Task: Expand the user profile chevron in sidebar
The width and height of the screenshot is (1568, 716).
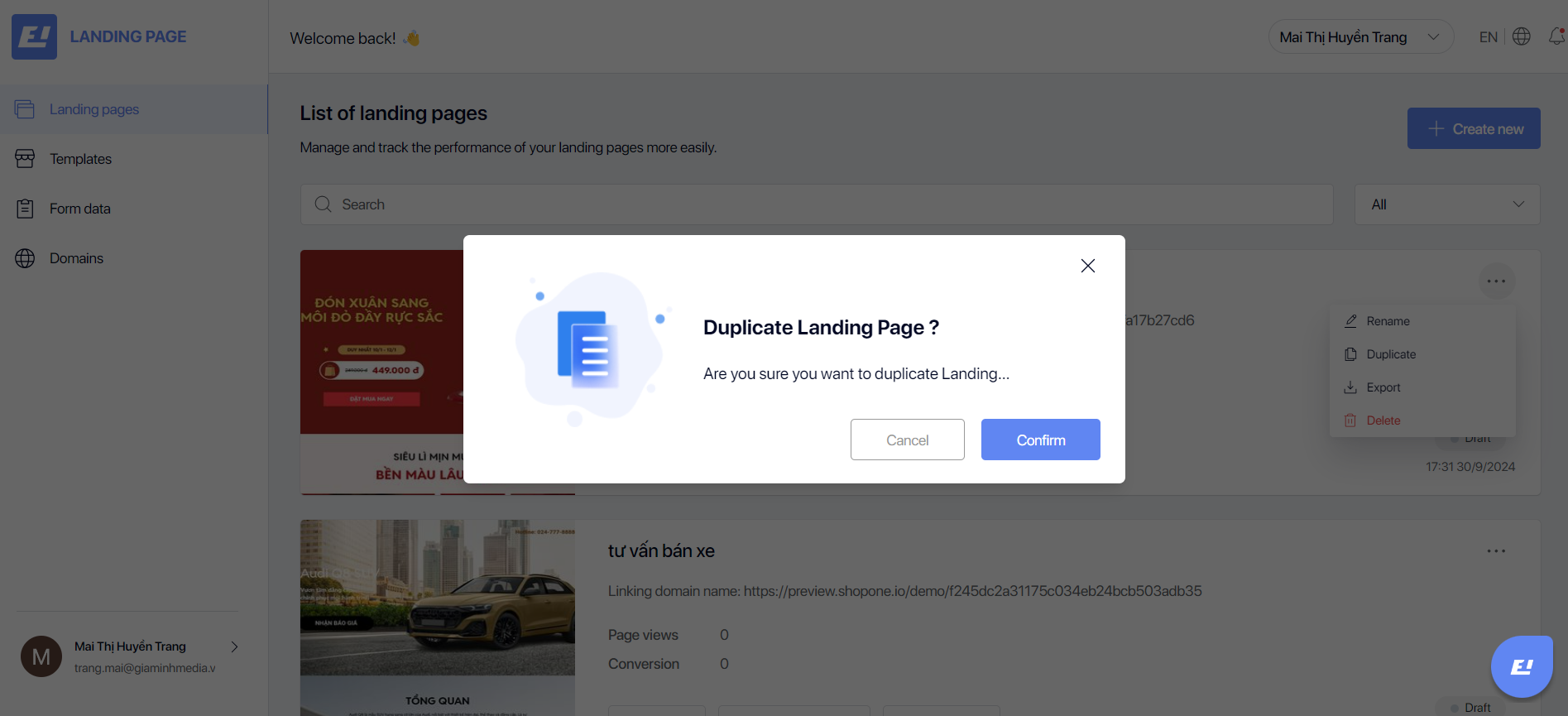Action: tap(234, 646)
